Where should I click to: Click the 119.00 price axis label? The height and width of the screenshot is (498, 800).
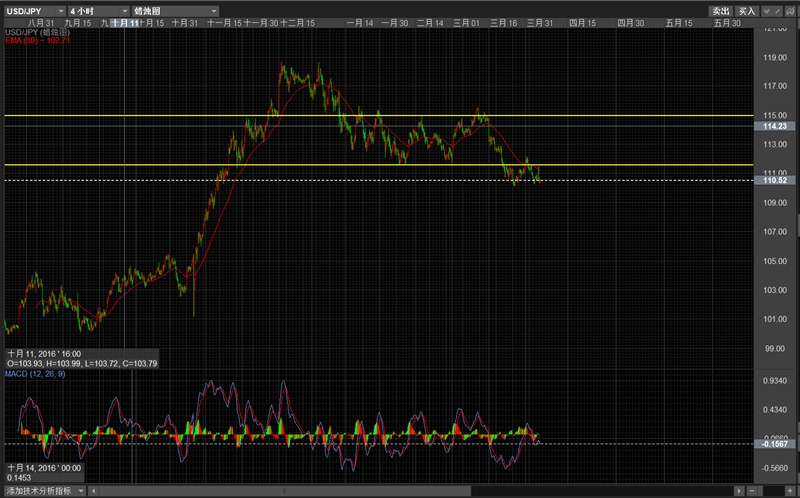775,57
